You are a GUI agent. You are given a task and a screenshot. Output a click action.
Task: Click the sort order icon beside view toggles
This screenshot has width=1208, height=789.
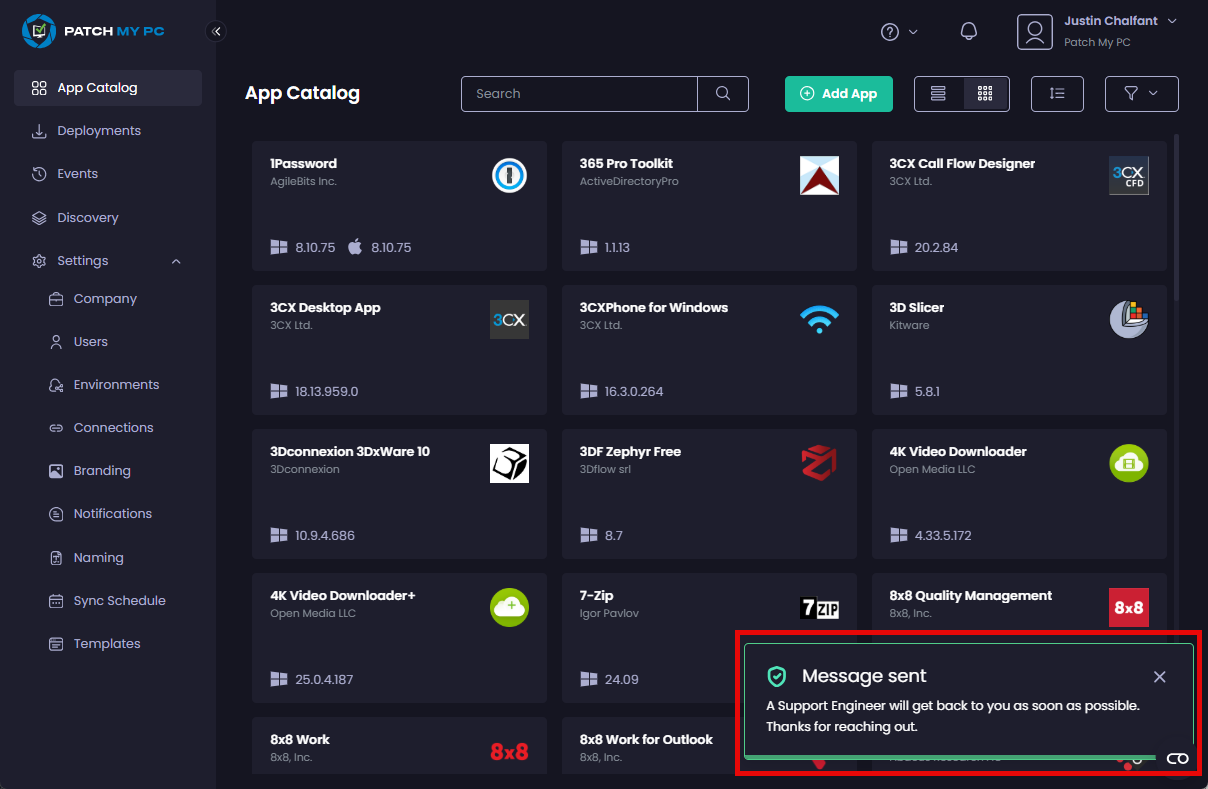[x=1057, y=93]
